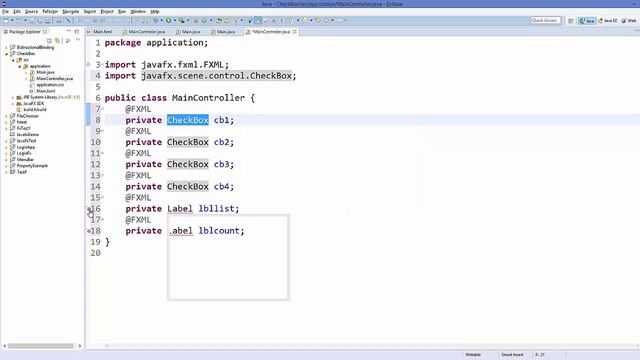Image resolution: width=640 pixels, height=360 pixels.
Task: Open the Run menu
Action: 122,11
